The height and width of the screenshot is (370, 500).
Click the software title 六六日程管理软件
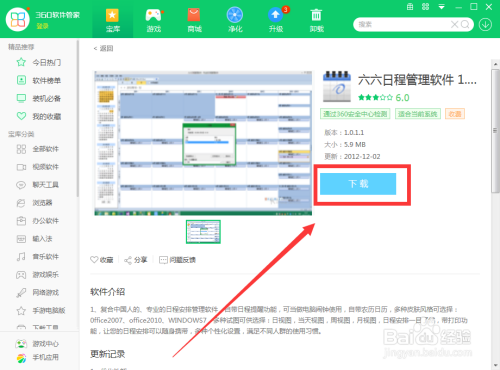click(417, 80)
